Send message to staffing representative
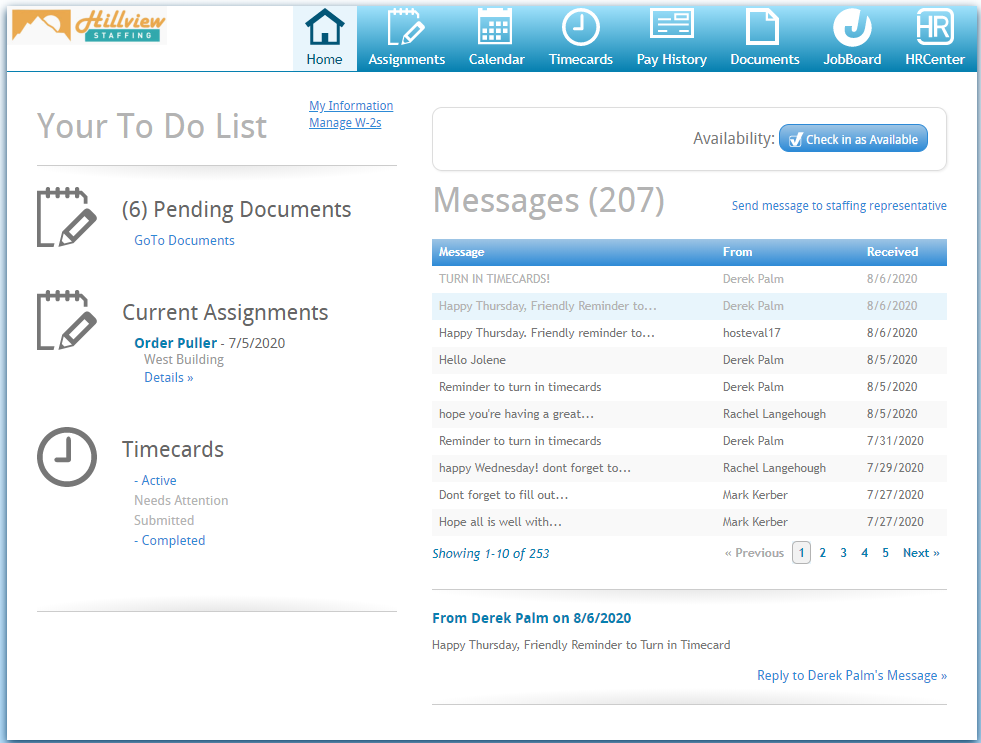The image size is (981, 743). (839, 206)
